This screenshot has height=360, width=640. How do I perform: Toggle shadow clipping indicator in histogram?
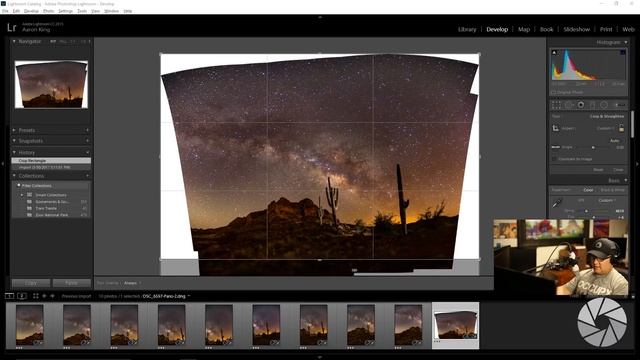tap(554, 52)
